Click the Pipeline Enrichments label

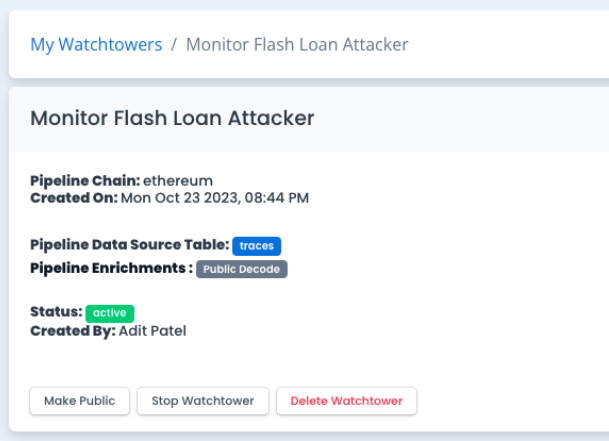coord(110,268)
